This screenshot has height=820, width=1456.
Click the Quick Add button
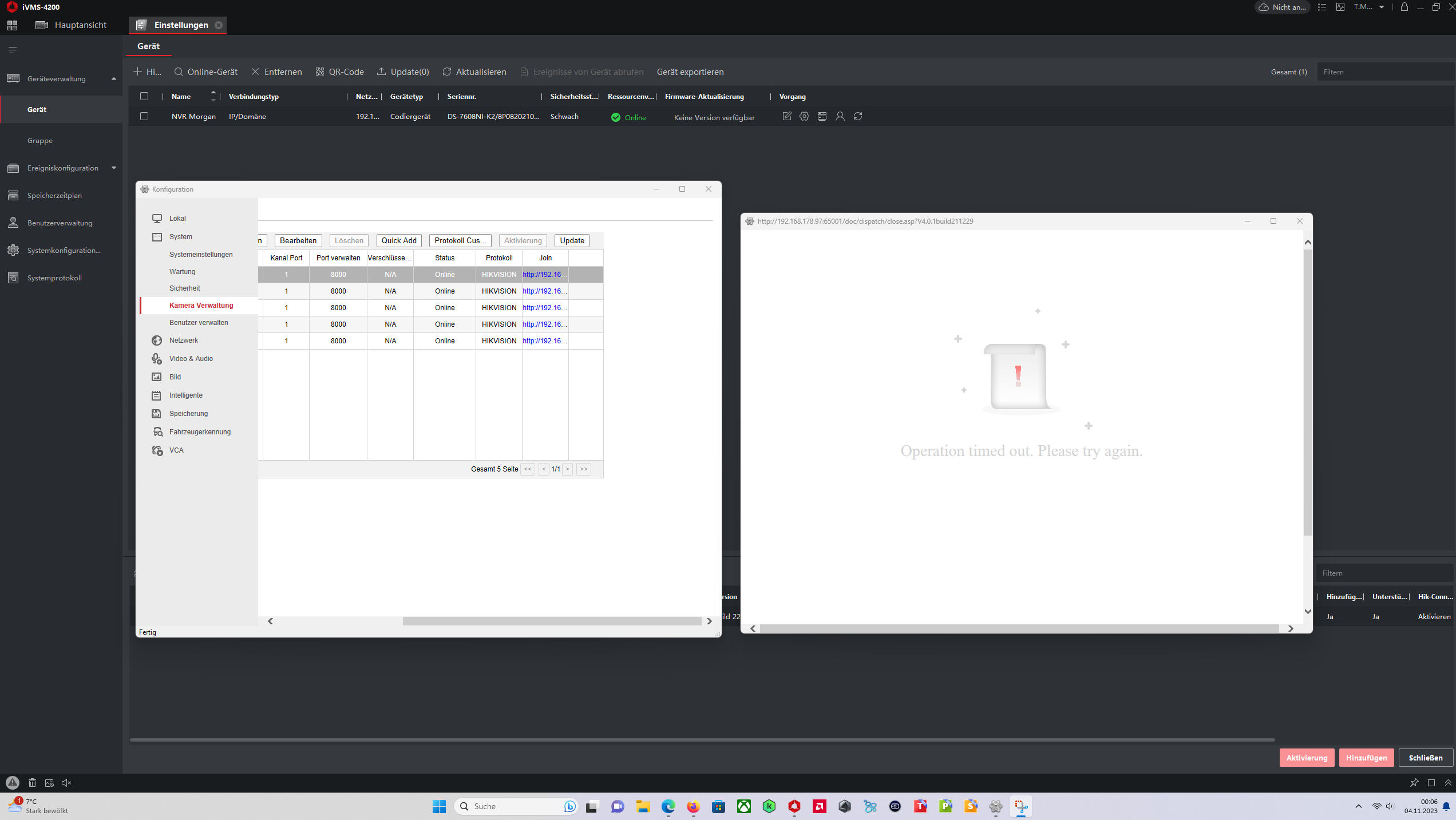pos(399,240)
